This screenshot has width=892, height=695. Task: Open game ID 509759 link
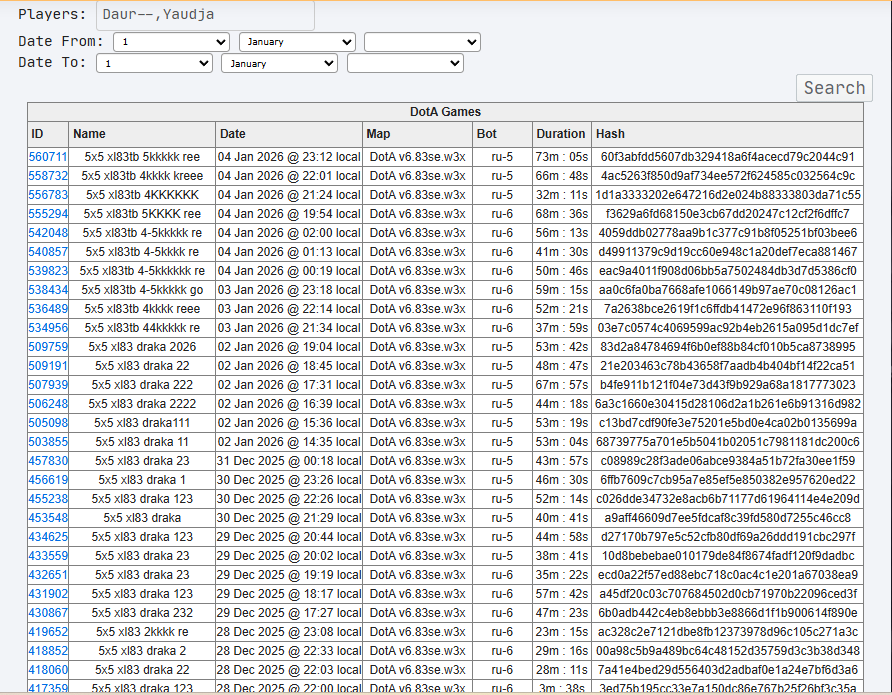48,347
